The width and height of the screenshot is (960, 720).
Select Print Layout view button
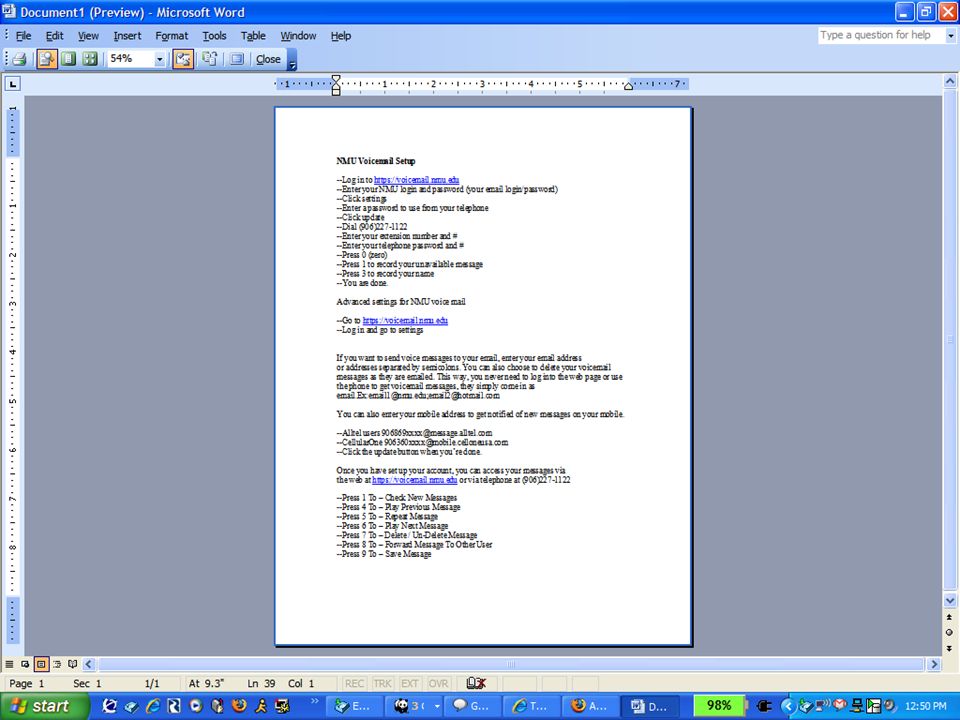pos(41,664)
